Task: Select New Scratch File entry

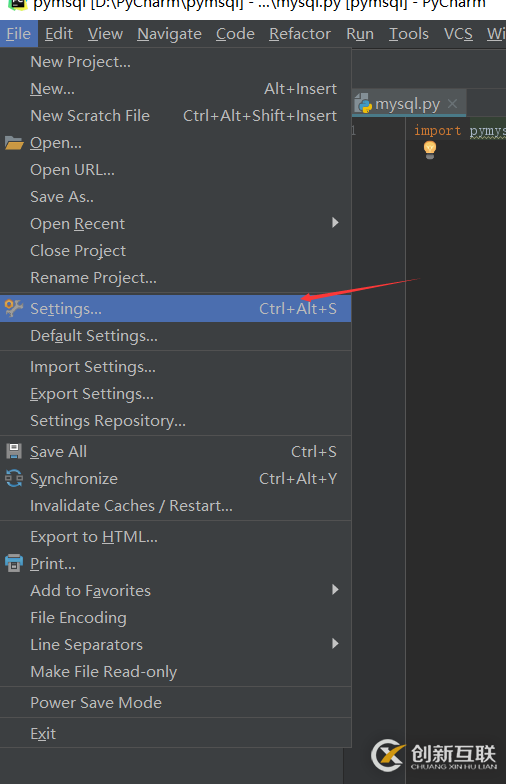Action: point(176,116)
